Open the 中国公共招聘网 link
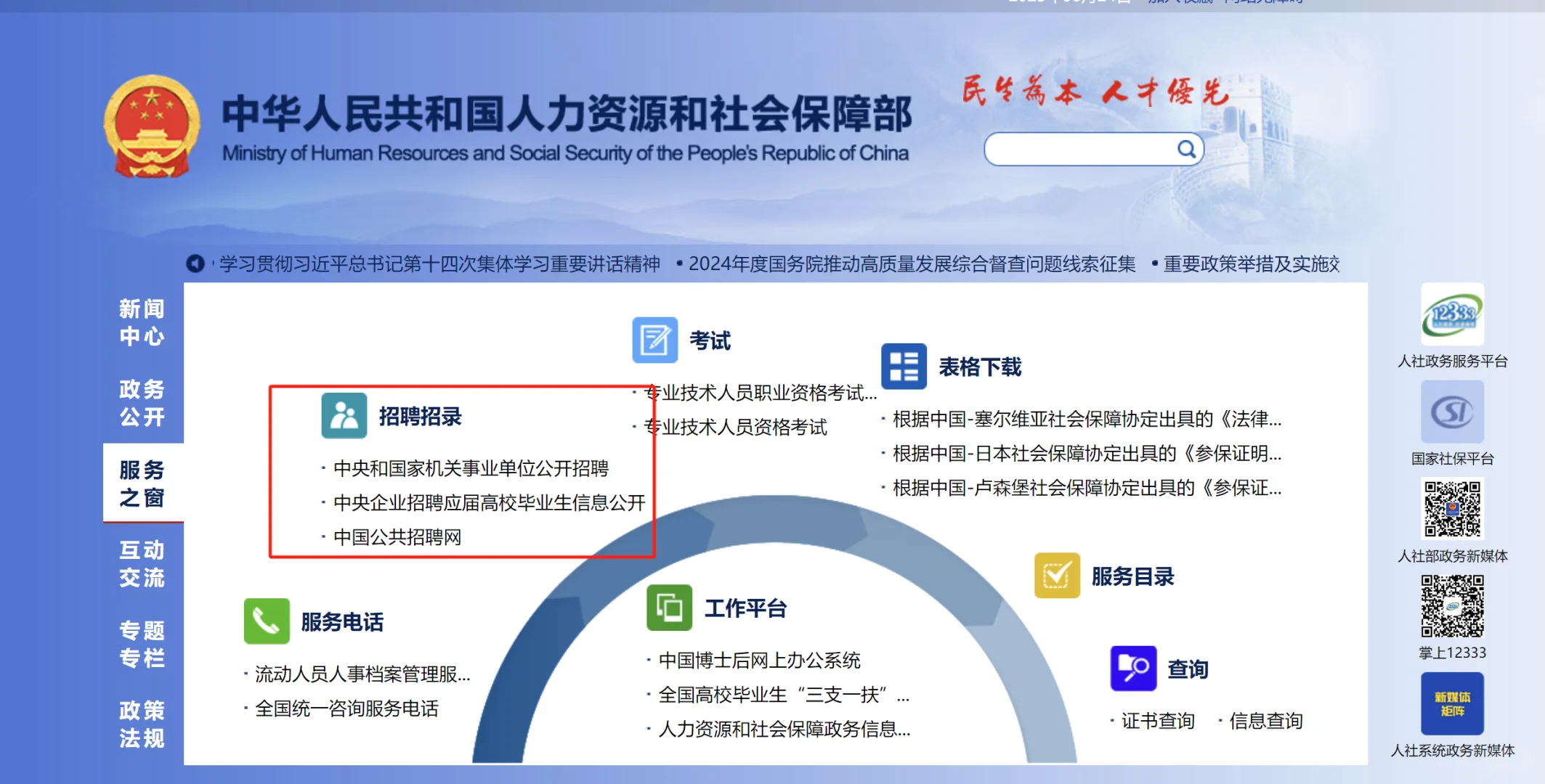This screenshot has height=784, width=1545. [x=397, y=537]
